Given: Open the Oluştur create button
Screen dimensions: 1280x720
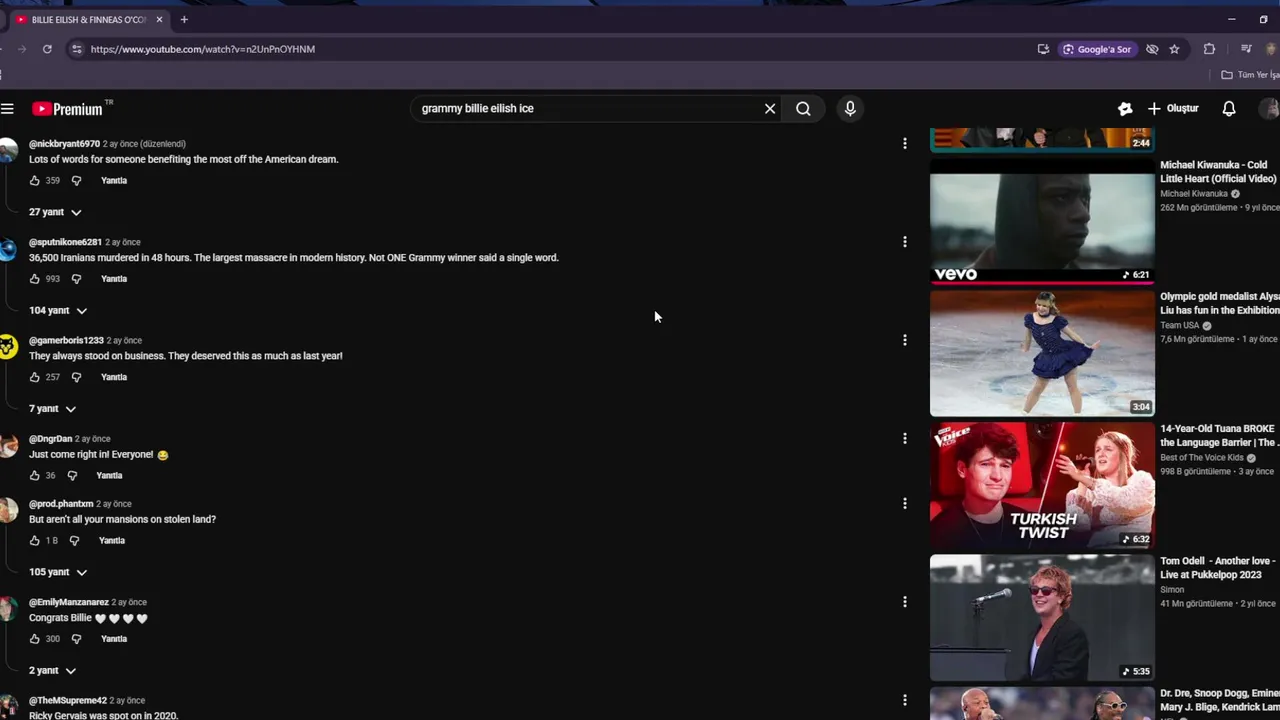Looking at the screenshot, I should pyautogui.click(x=1172, y=108).
